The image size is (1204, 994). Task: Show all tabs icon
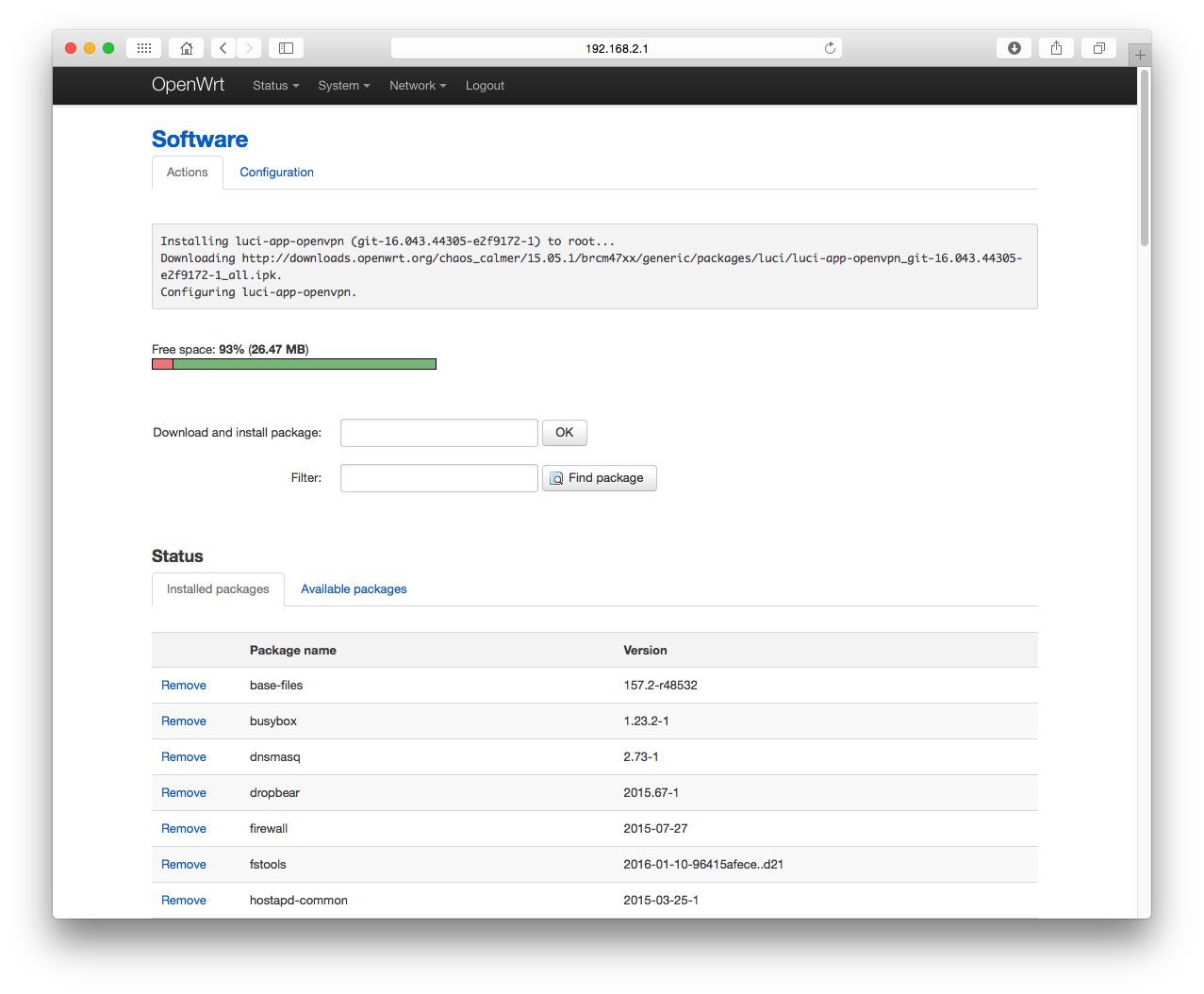coord(1098,48)
